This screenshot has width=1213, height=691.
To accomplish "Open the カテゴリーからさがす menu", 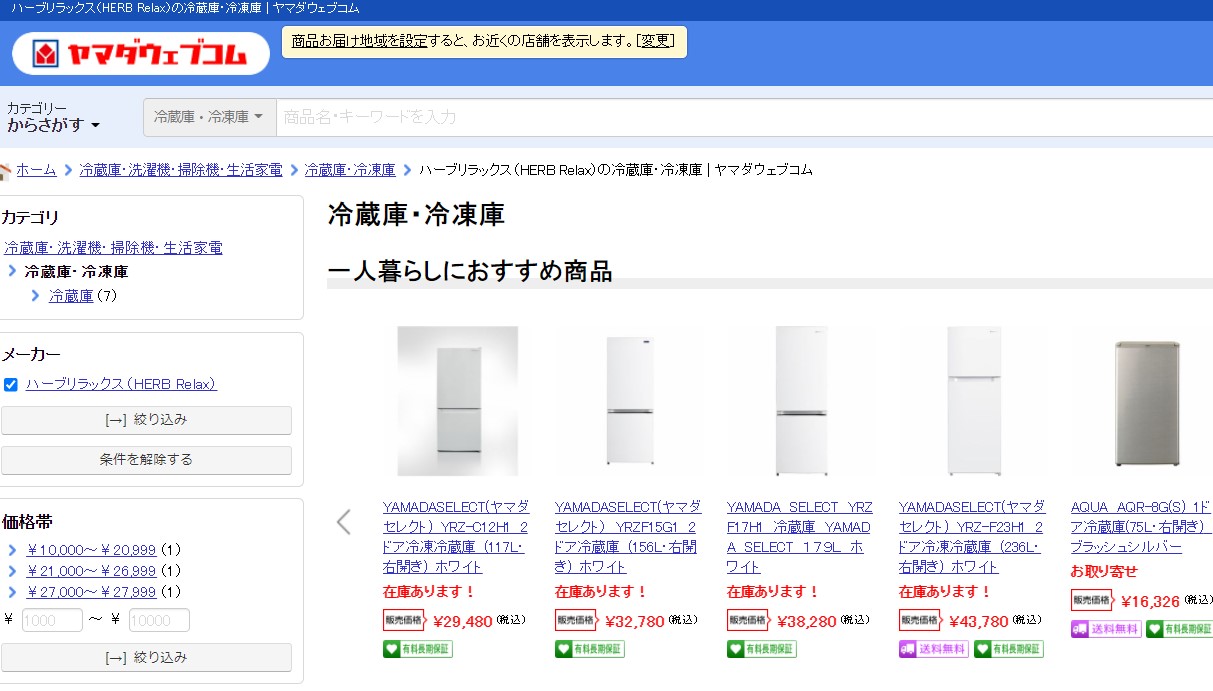I will 53,117.
